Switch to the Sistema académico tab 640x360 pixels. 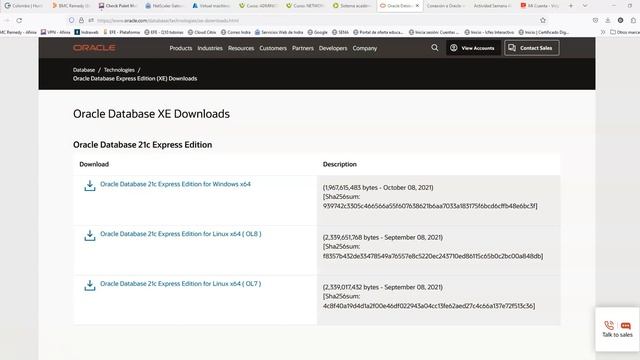coord(351,6)
